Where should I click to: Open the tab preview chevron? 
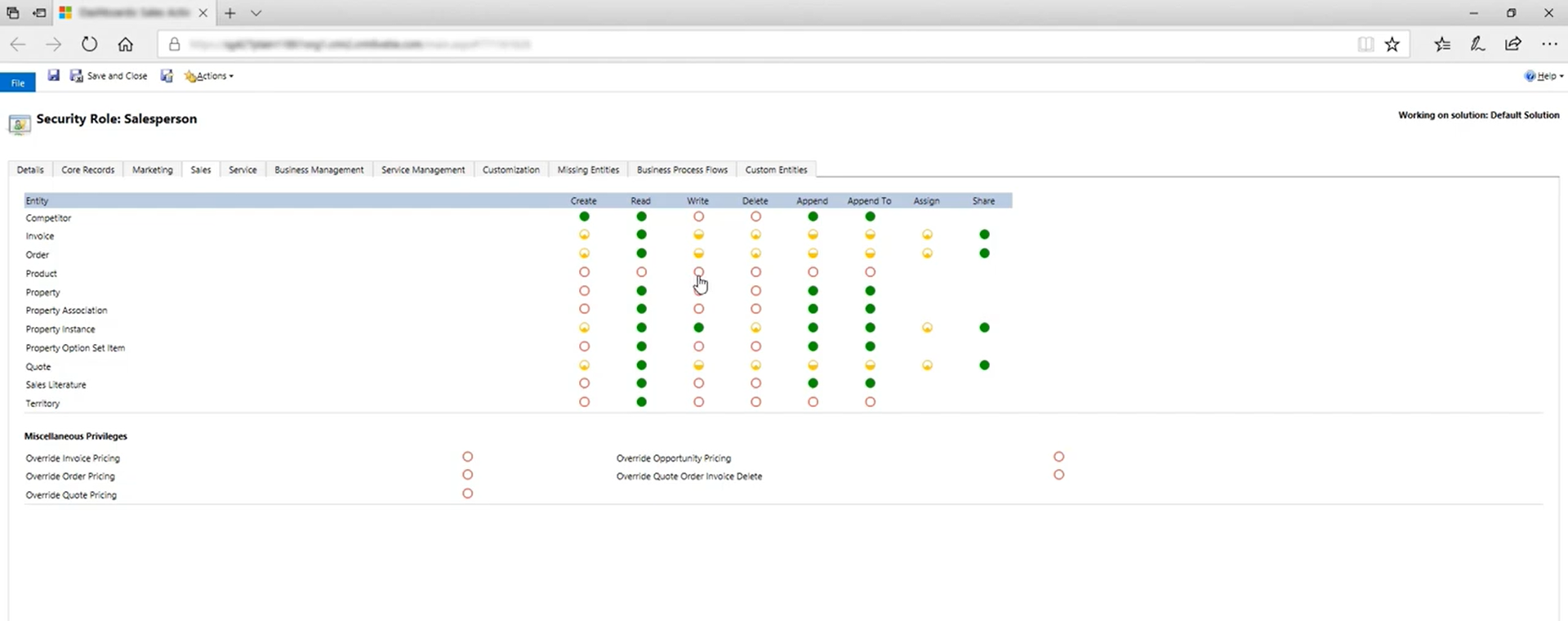256,13
